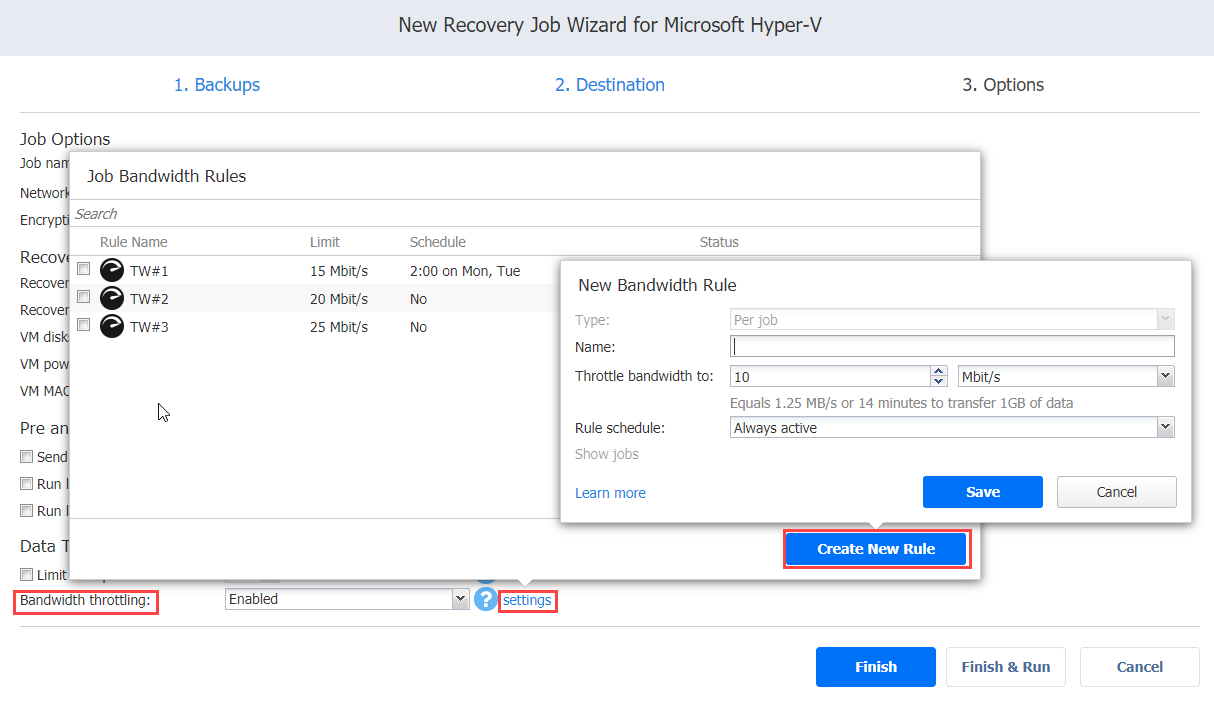Click Create New Rule button

point(876,549)
